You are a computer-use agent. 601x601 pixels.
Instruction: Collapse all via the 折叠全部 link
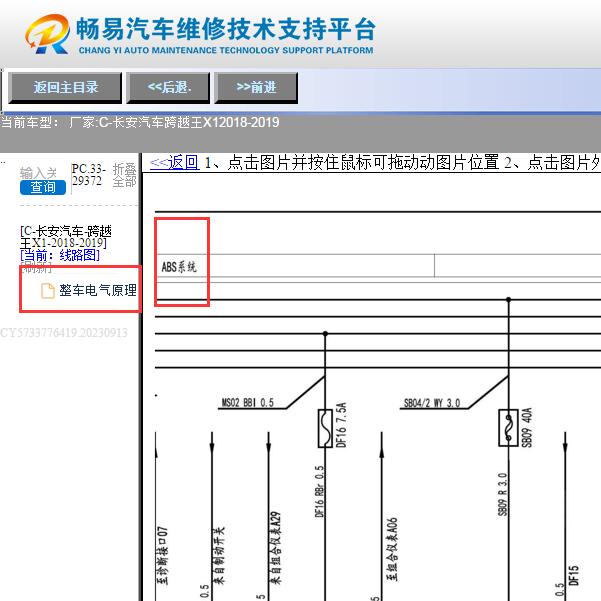click(x=125, y=175)
